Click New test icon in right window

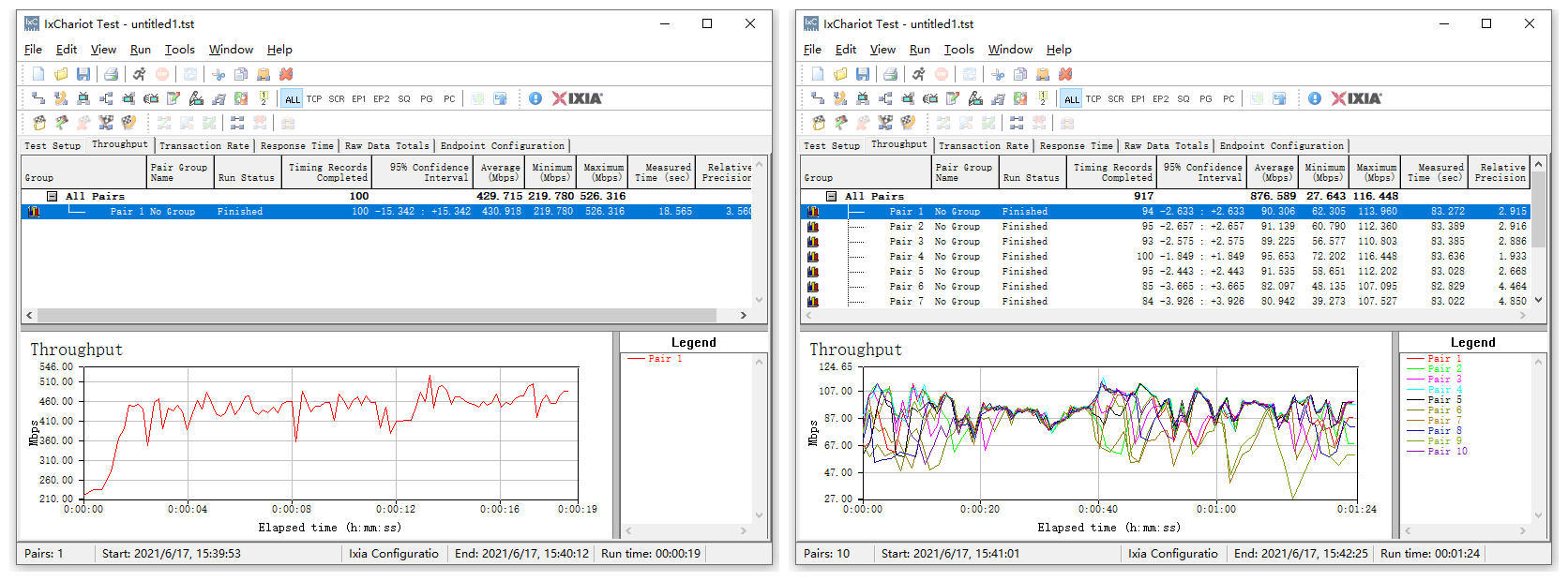[818, 74]
